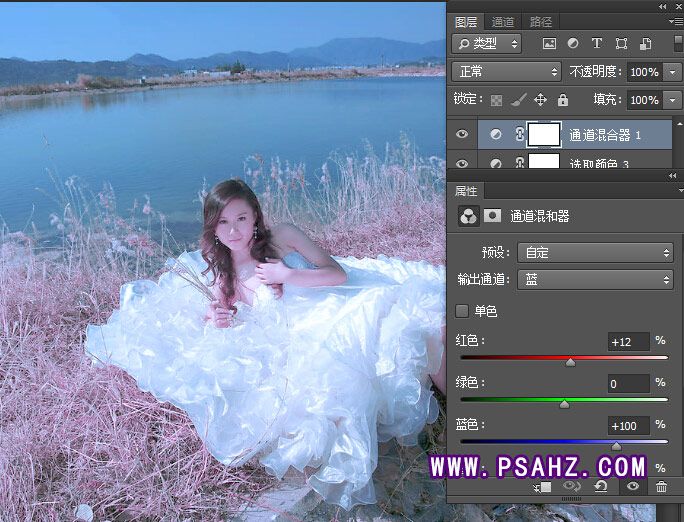Click the shape layer filter icon
This screenshot has height=522, width=684.
[621, 44]
